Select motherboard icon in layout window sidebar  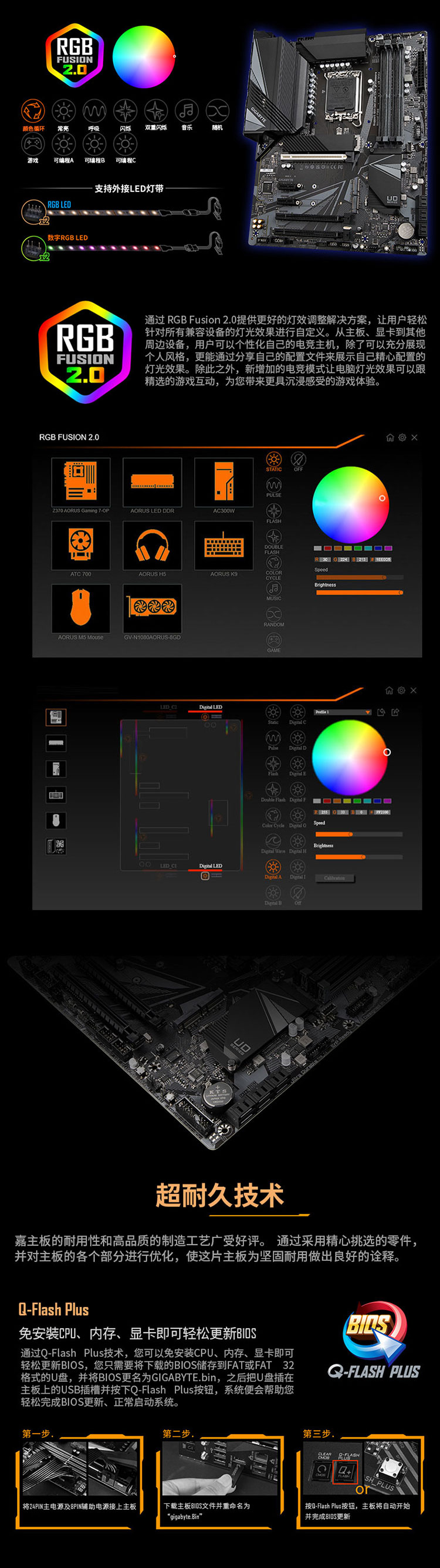tap(56, 717)
